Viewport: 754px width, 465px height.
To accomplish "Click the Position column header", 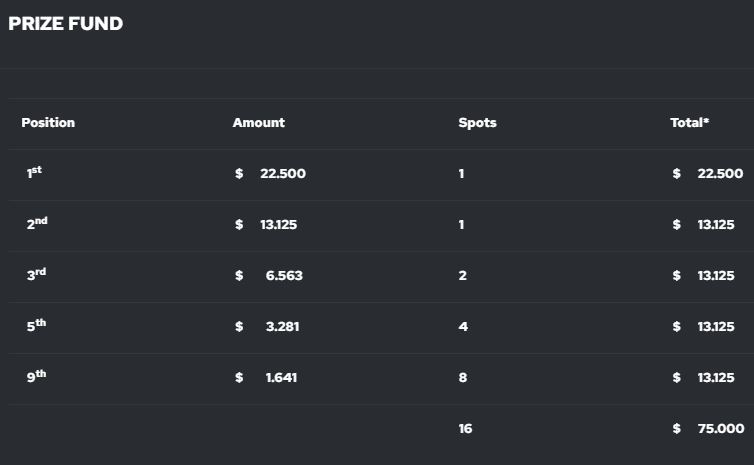I will [48, 123].
